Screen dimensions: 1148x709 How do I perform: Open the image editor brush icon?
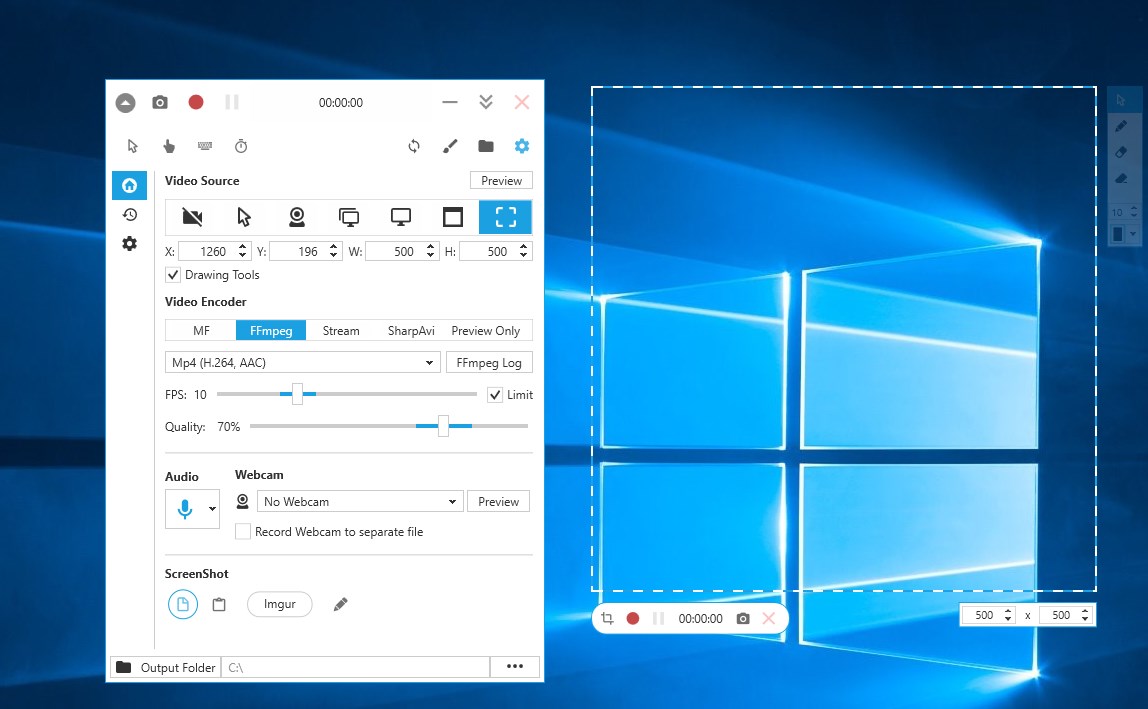450,146
